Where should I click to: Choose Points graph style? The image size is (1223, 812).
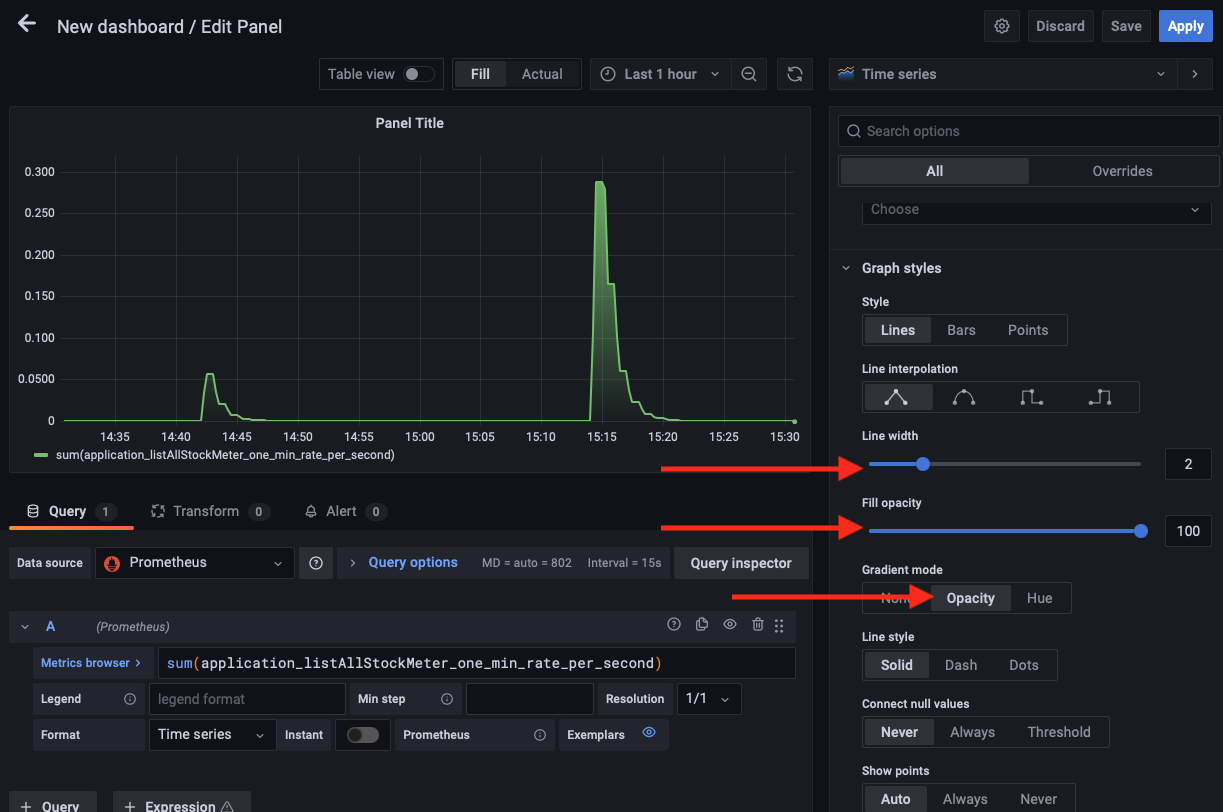click(x=1028, y=330)
